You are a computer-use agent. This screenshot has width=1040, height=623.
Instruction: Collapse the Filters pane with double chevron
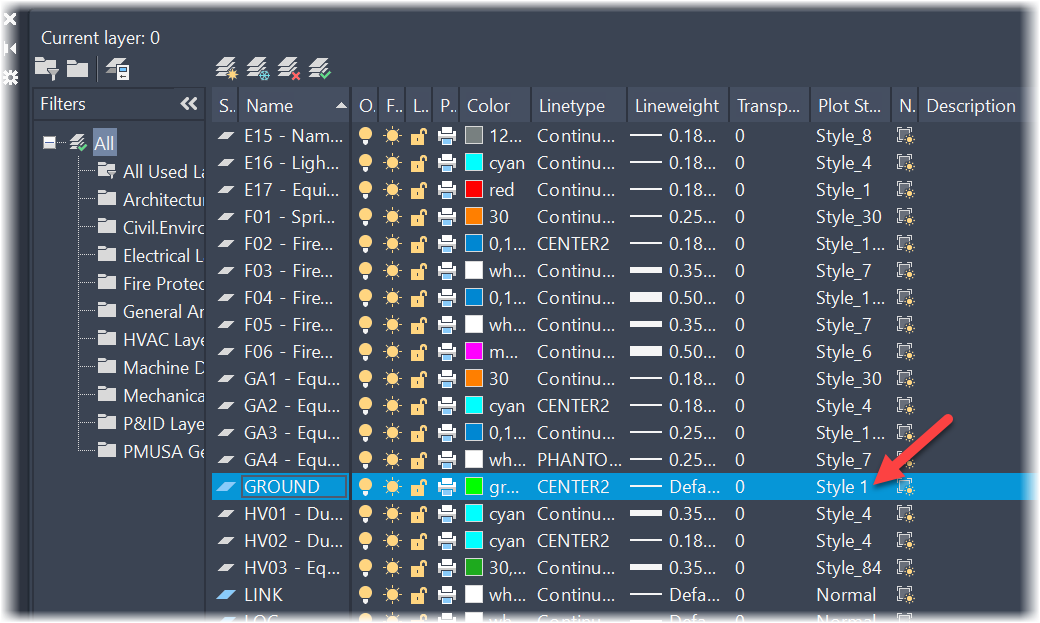click(x=189, y=104)
